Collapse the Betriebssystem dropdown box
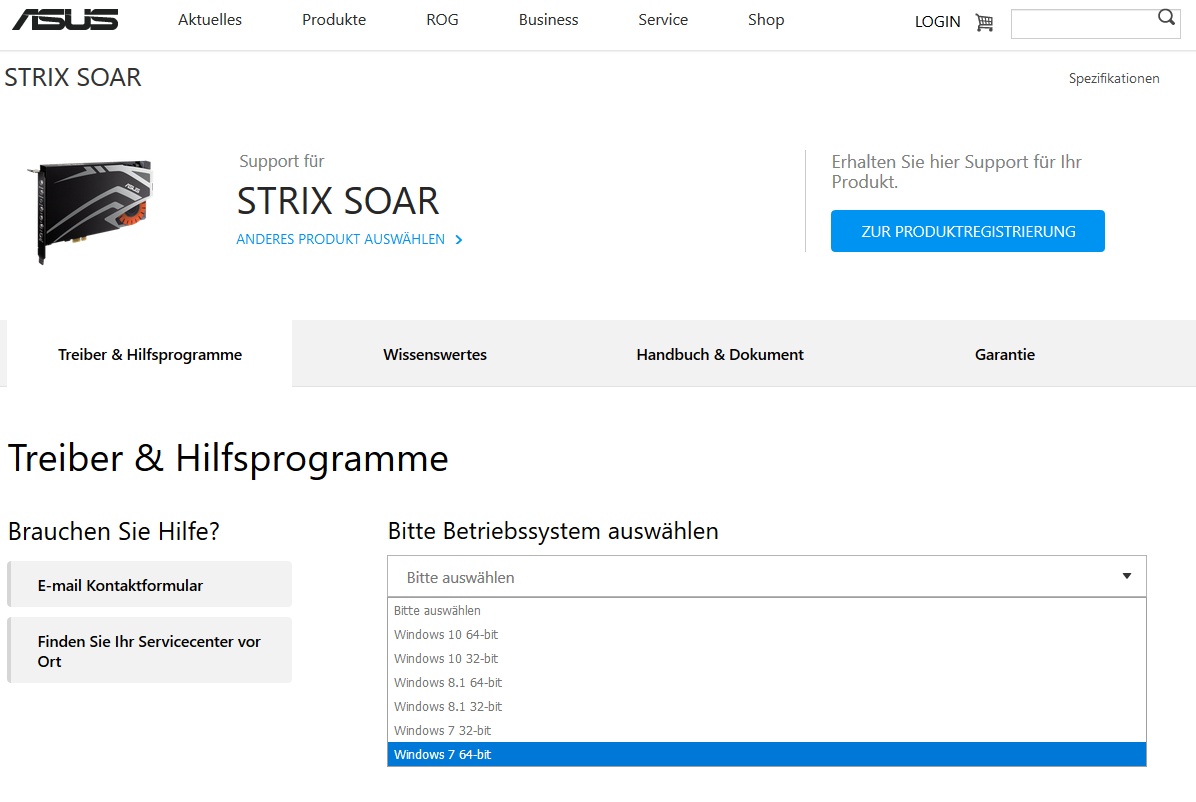Viewport: 1196px width, 802px height. [x=767, y=577]
